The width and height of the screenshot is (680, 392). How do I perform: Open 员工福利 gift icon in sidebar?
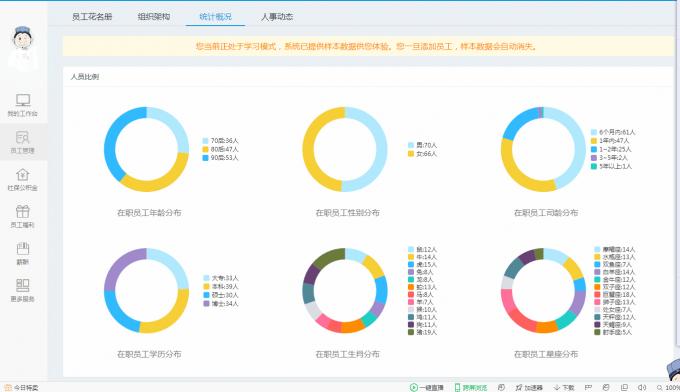[23, 212]
